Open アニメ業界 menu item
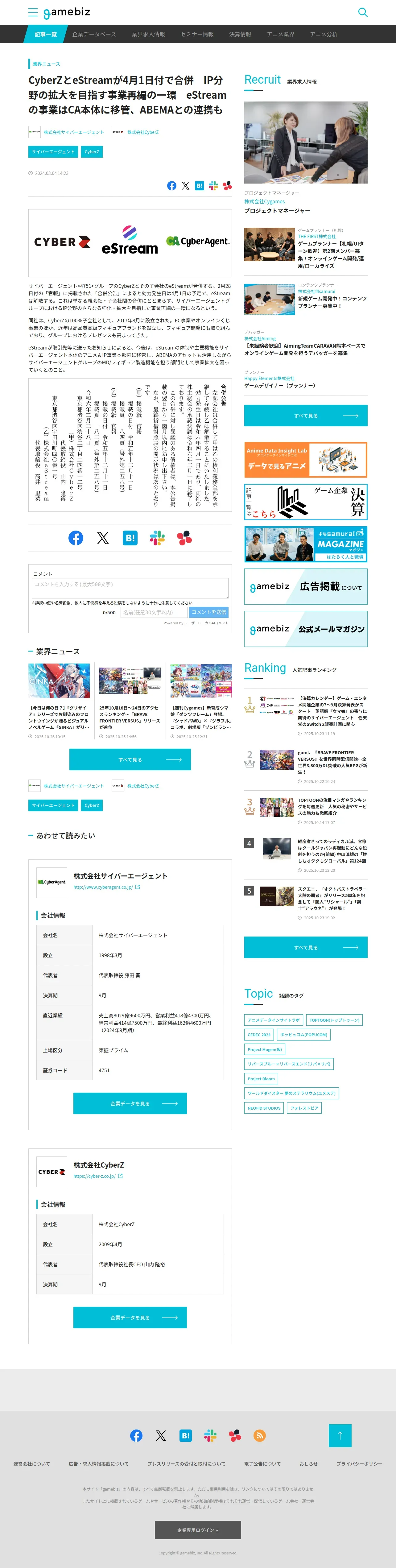 coord(280,34)
